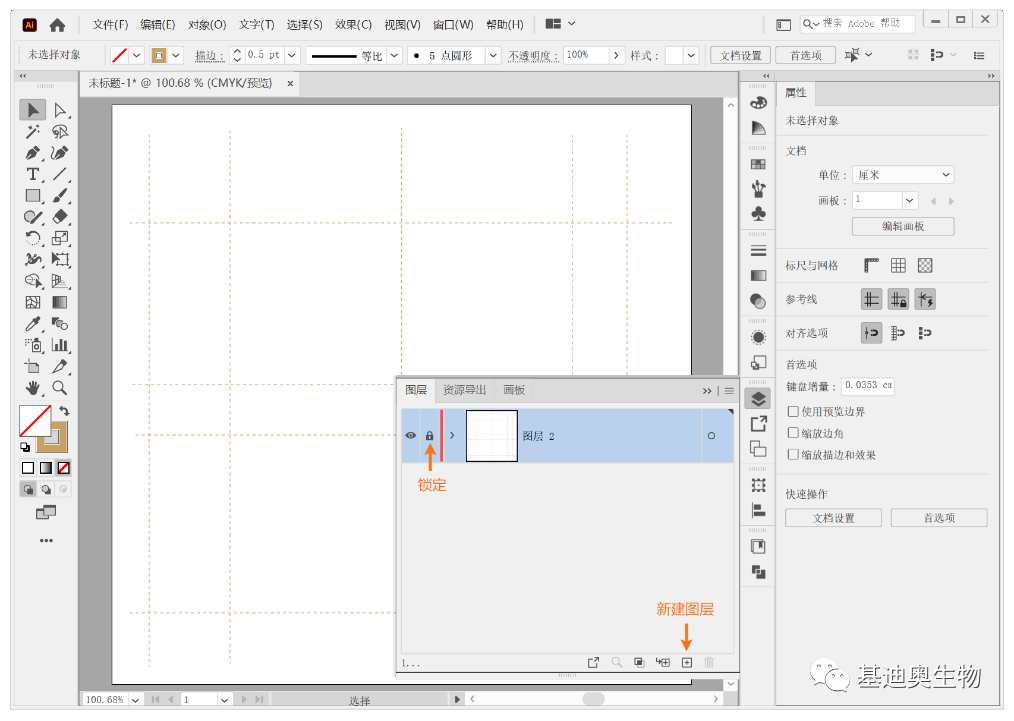Click 编辑画板 button
The height and width of the screenshot is (721, 1014).
click(x=903, y=226)
